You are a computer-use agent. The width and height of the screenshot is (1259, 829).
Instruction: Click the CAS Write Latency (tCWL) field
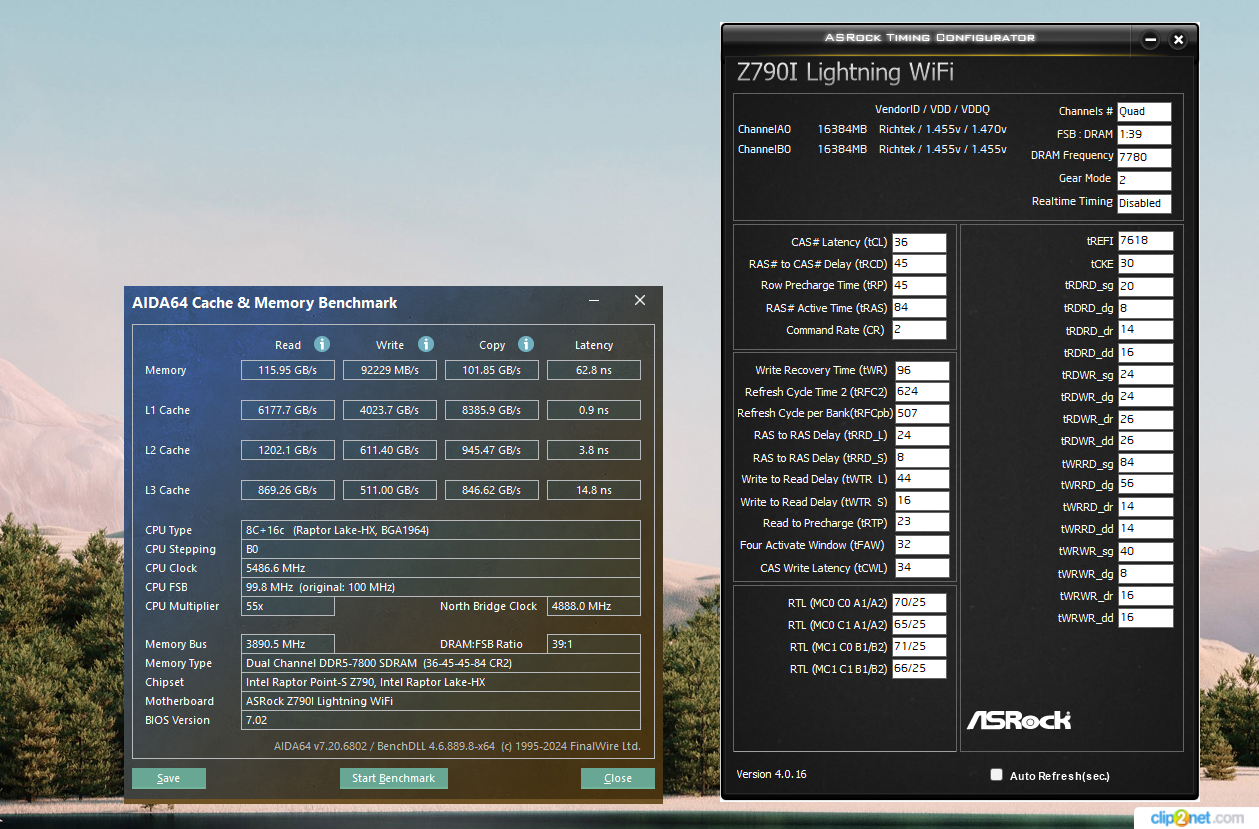922,568
